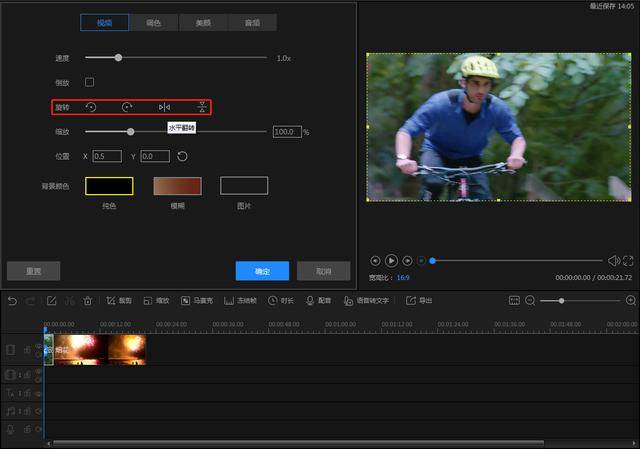This screenshot has width=640, height=449.
Task: Click the vertical flip icon
Action: [x=202, y=107]
